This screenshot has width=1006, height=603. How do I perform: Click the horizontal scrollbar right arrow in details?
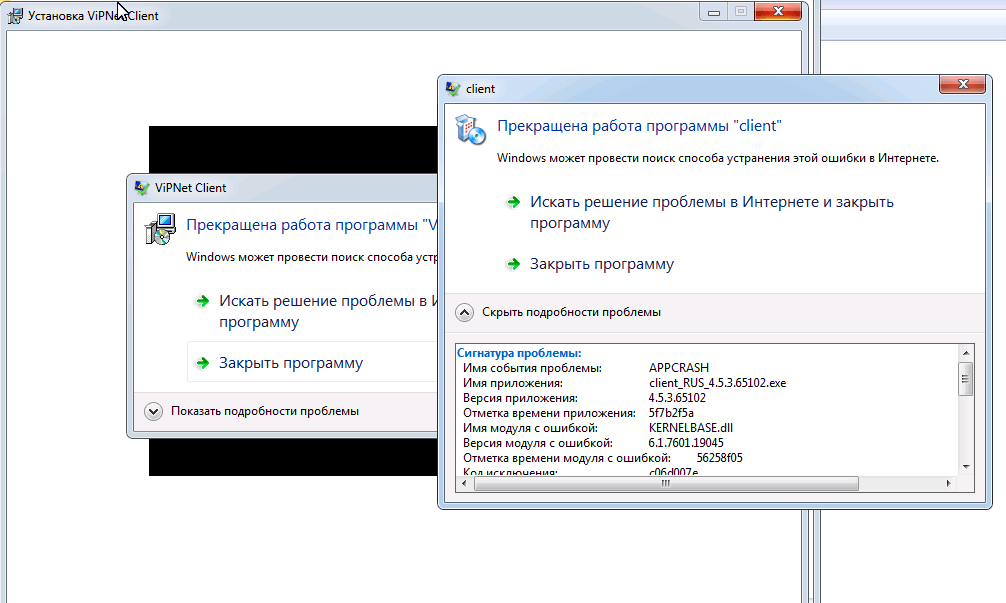(949, 484)
